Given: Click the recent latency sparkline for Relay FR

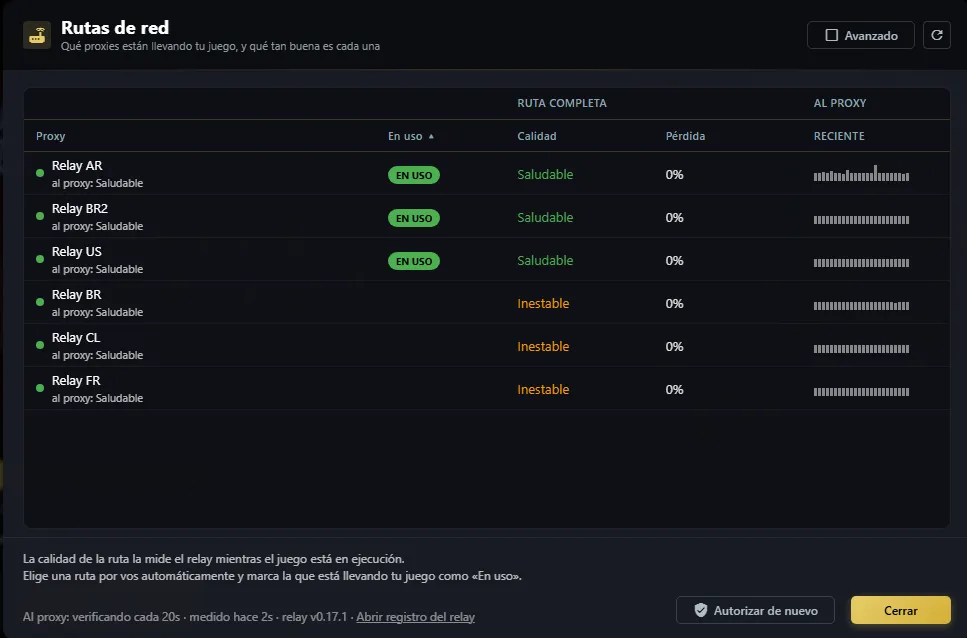Looking at the screenshot, I should click(x=862, y=392).
